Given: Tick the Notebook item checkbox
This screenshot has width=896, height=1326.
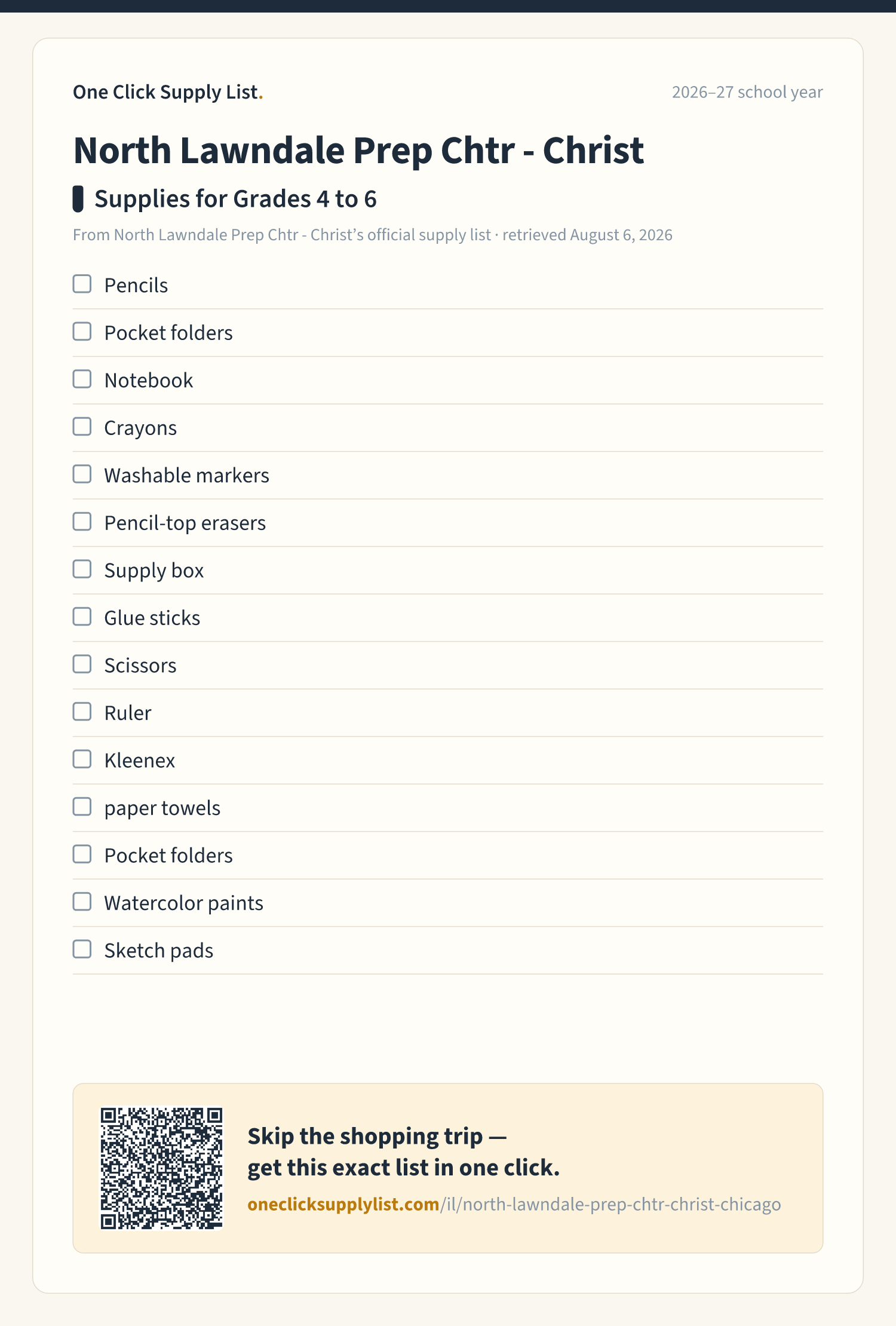Looking at the screenshot, I should click(82, 379).
